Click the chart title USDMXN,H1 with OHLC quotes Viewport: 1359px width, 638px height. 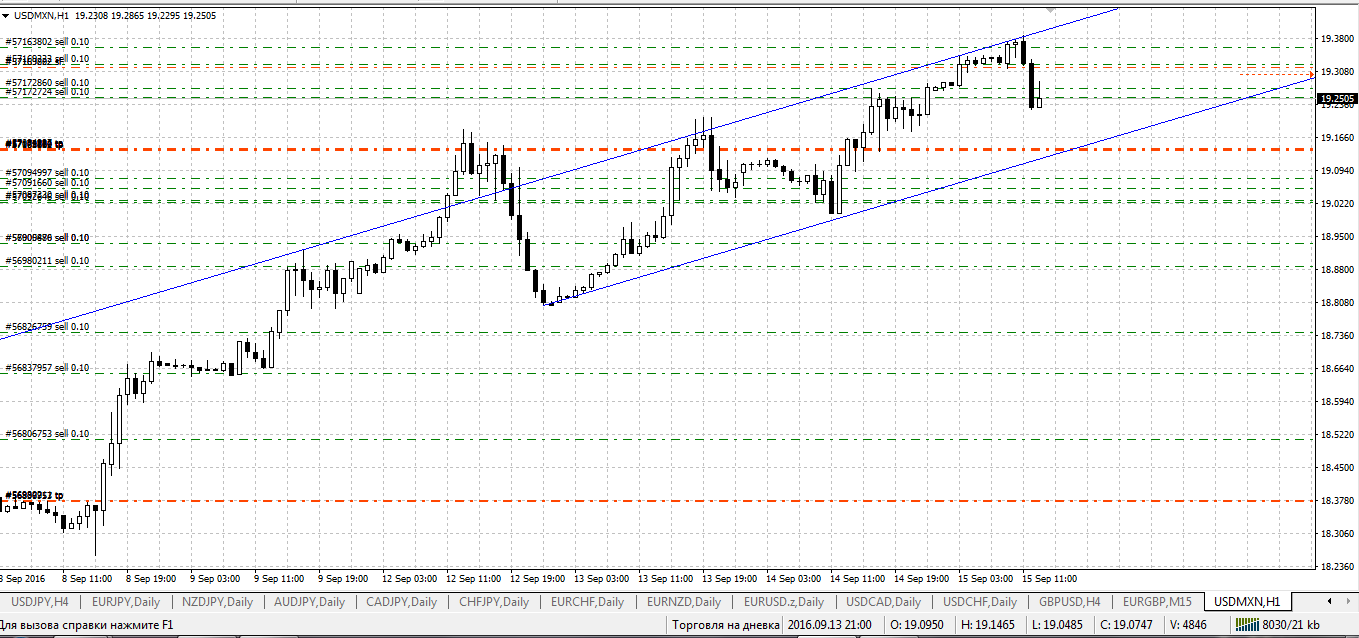click(115, 16)
